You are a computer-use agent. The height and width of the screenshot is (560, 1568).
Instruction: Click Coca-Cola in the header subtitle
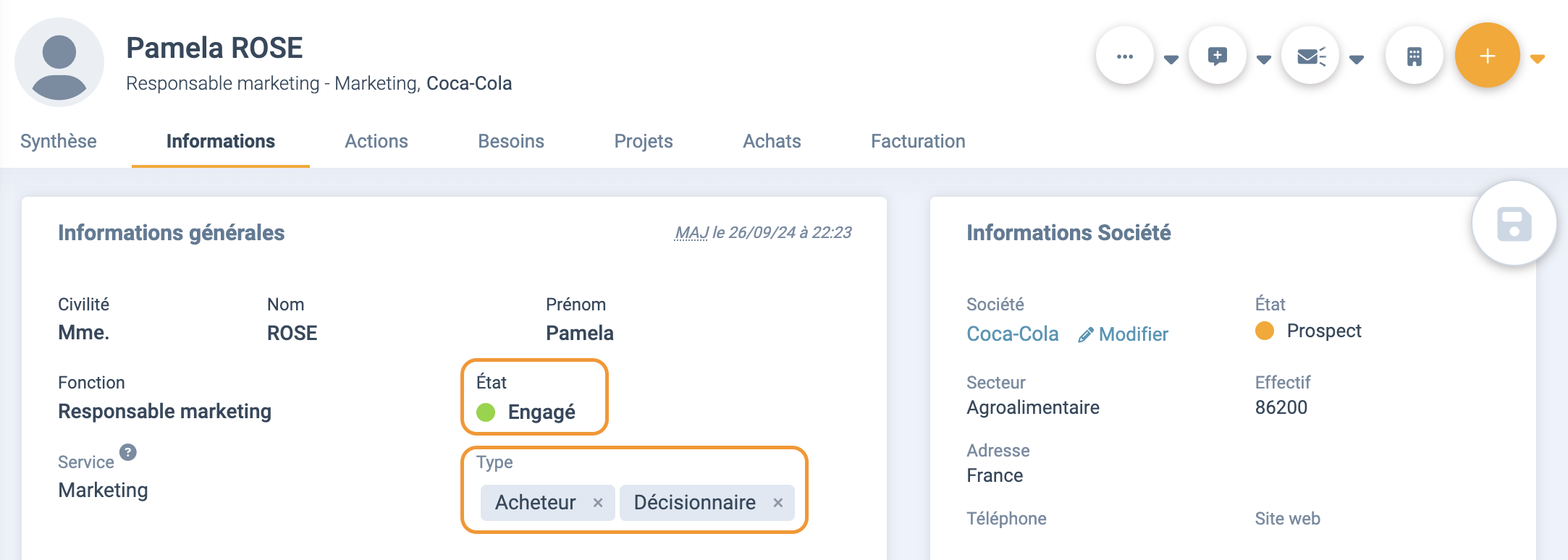tap(469, 83)
